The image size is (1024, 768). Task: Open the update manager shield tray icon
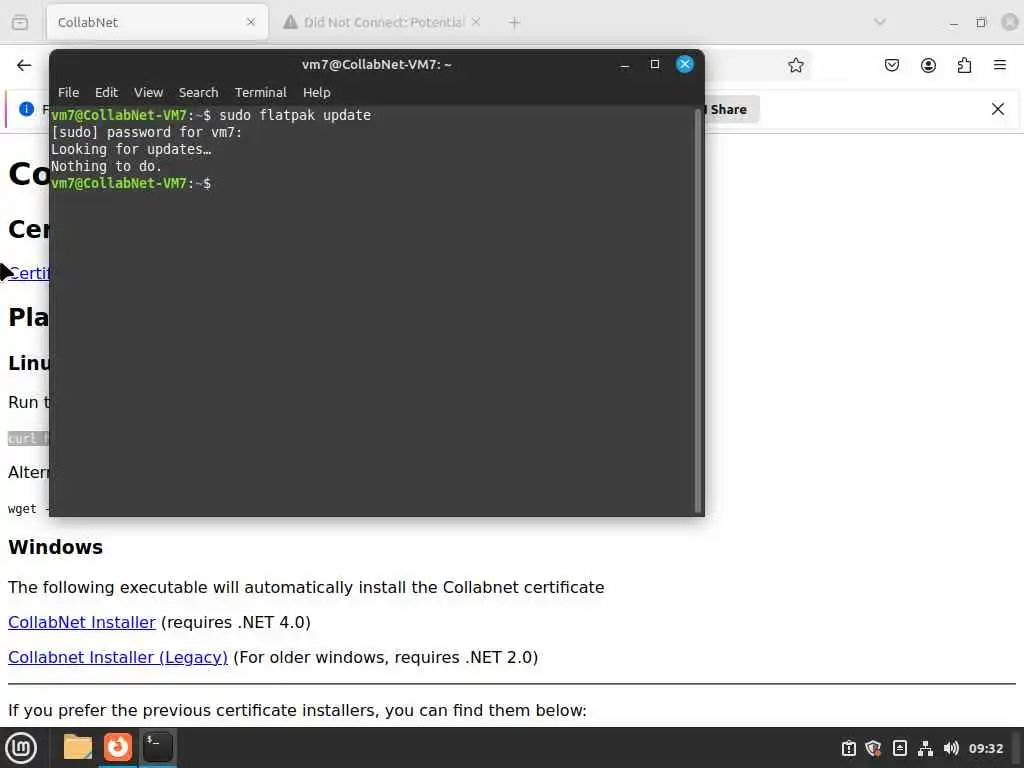tap(873, 748)
